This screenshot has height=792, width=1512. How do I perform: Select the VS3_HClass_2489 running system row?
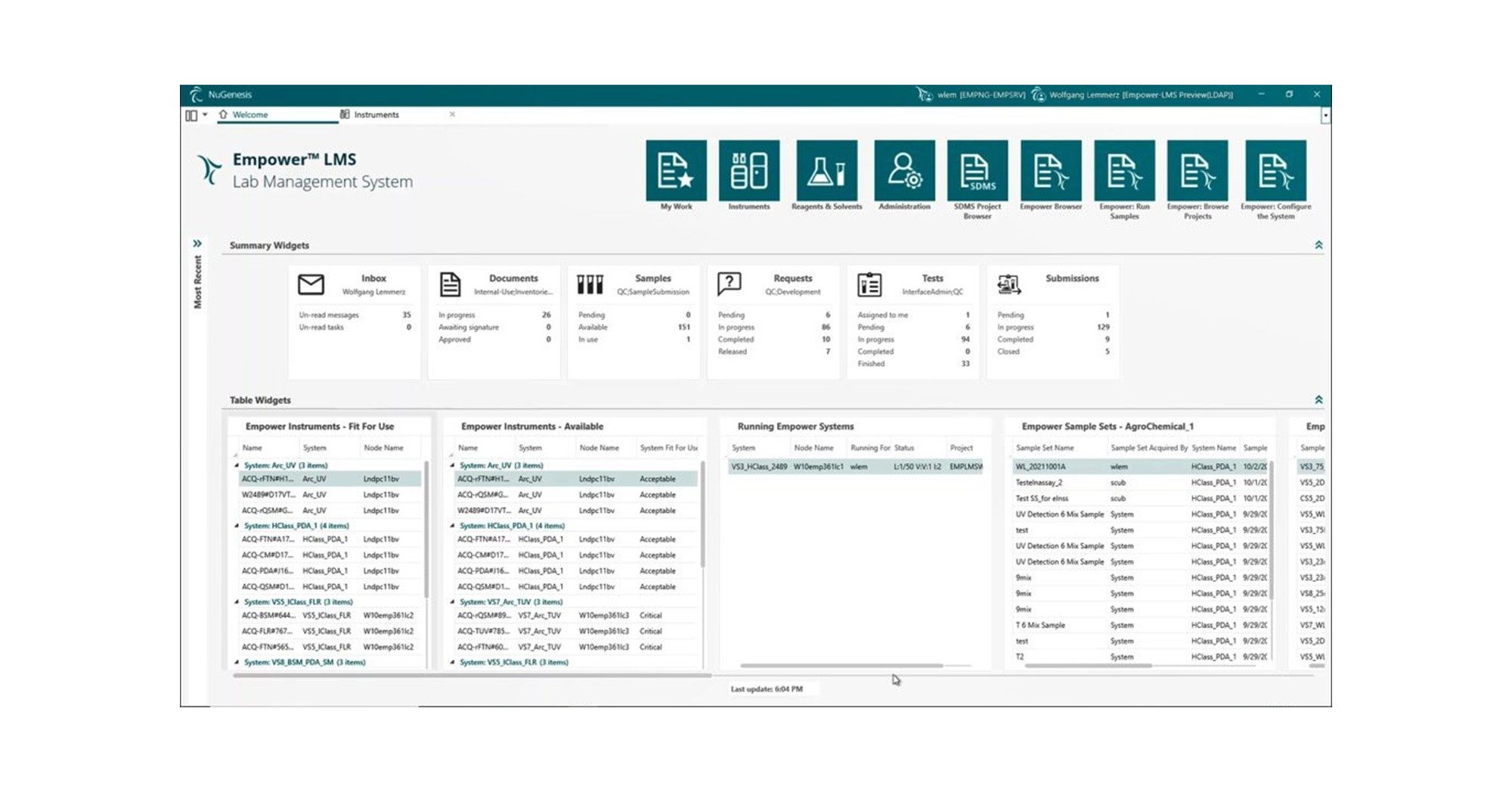pyautogui.click(x=856, y=467)
